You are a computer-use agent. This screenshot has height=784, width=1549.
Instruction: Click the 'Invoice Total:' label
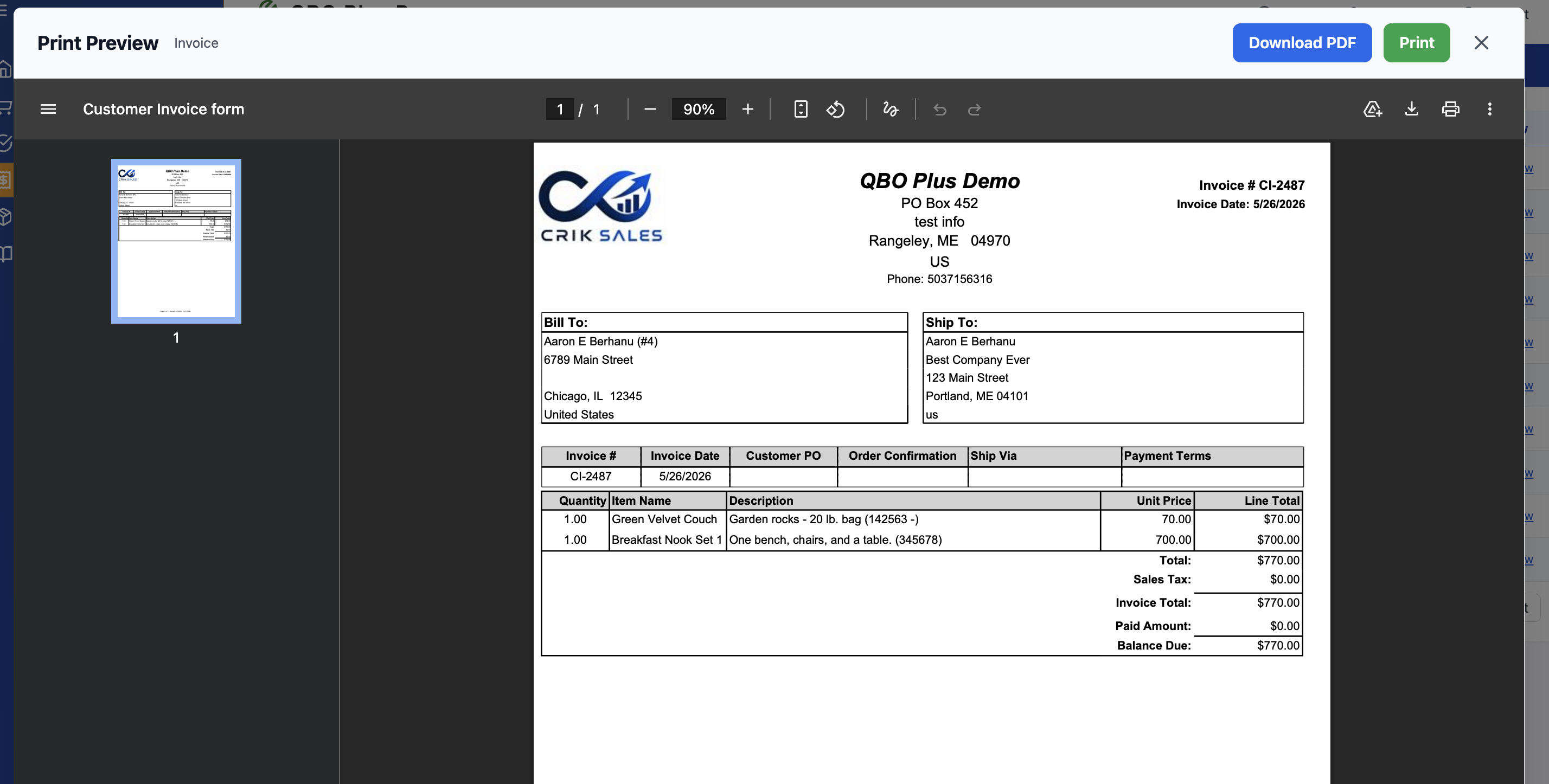click(1153, 602)
